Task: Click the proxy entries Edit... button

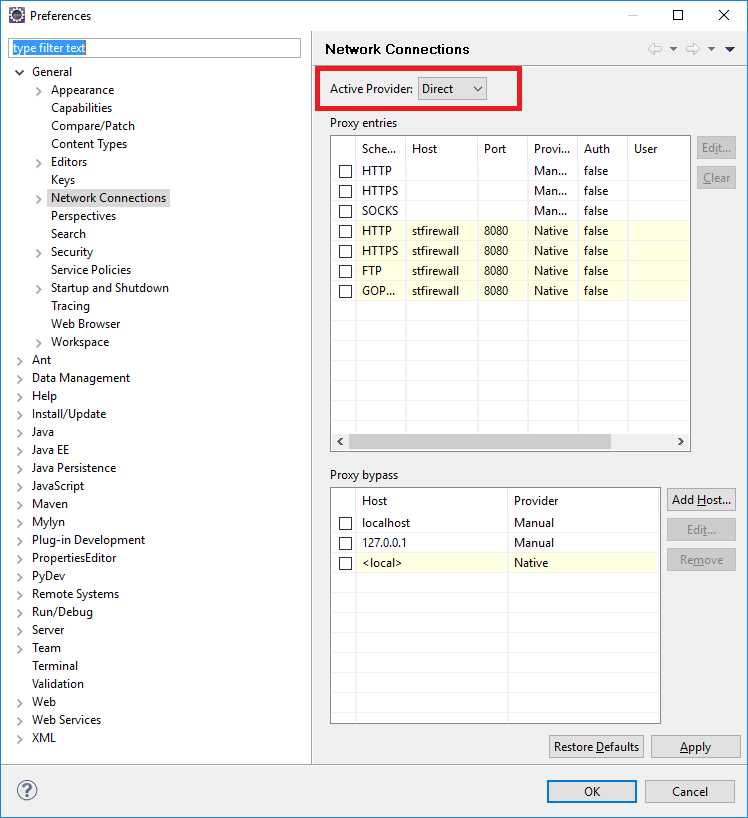Action: pos(716,148)
